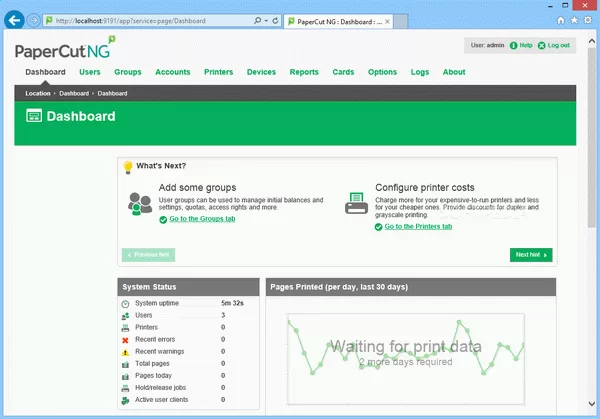Close the PaperCut NG Dashboard tab
Image resolution: width=600 pixels, height=419 pixels.
point(387,21)
